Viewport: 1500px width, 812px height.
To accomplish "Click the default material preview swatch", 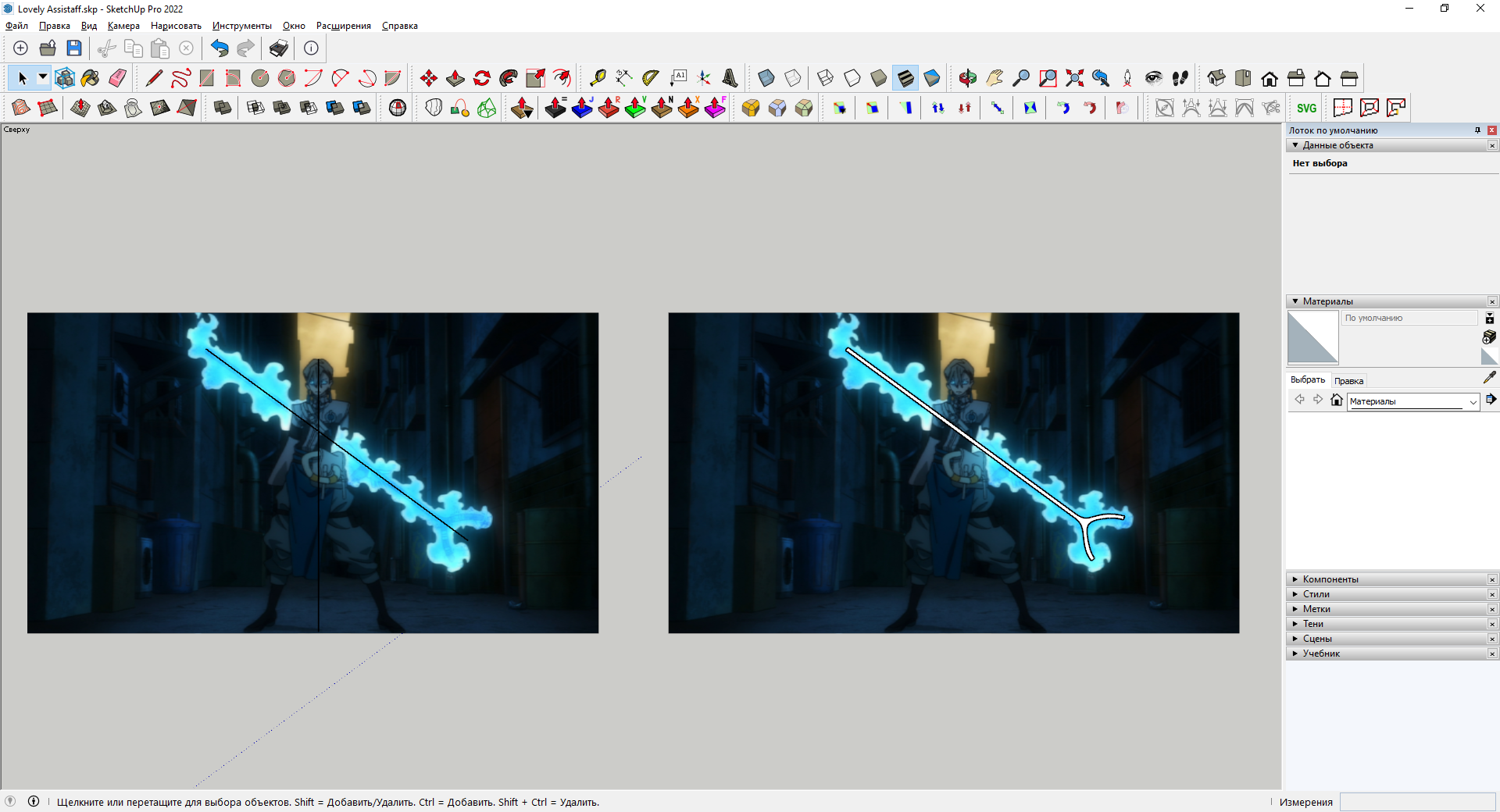I will [x=1312, y=337].
